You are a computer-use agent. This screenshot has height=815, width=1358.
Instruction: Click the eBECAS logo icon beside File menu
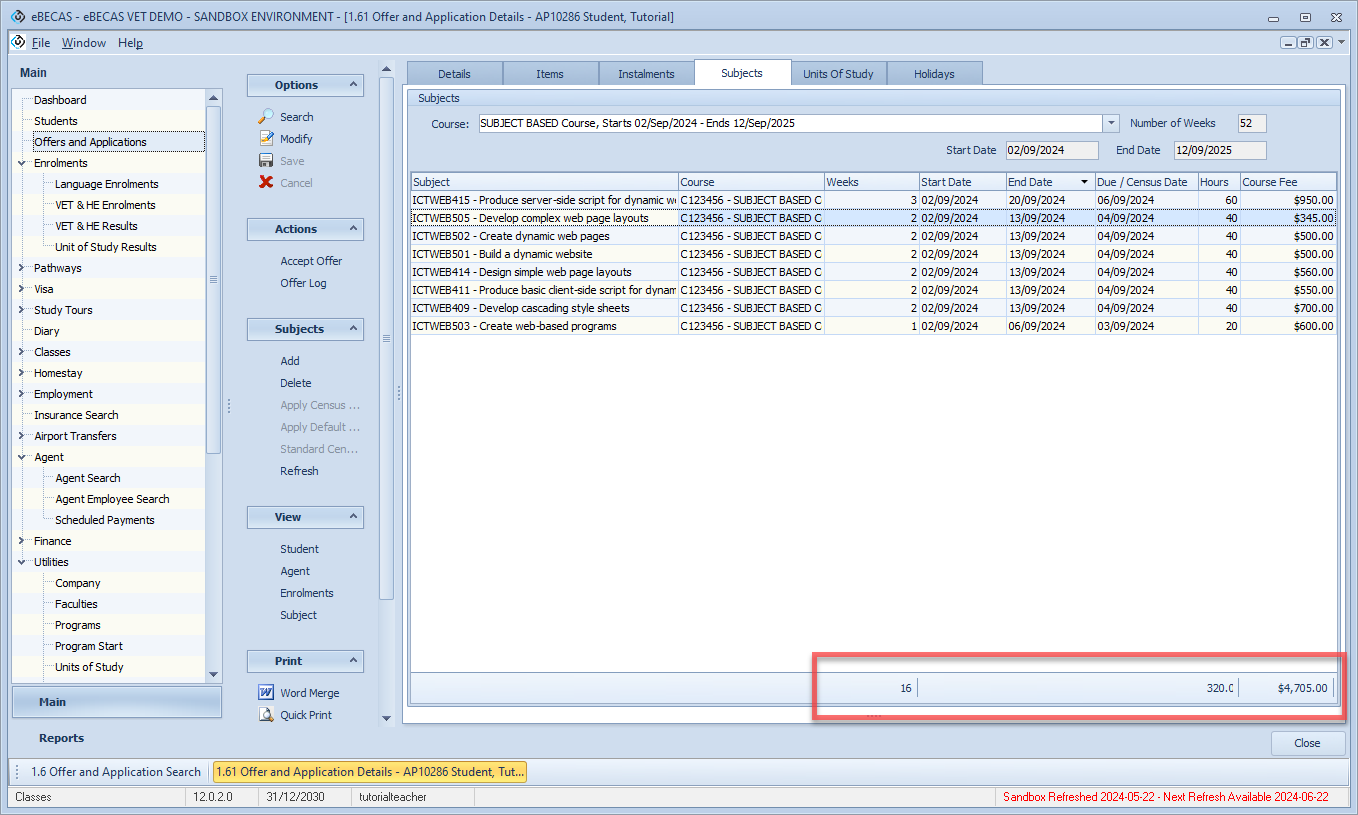pyautogui.click(x=18, y=42)
